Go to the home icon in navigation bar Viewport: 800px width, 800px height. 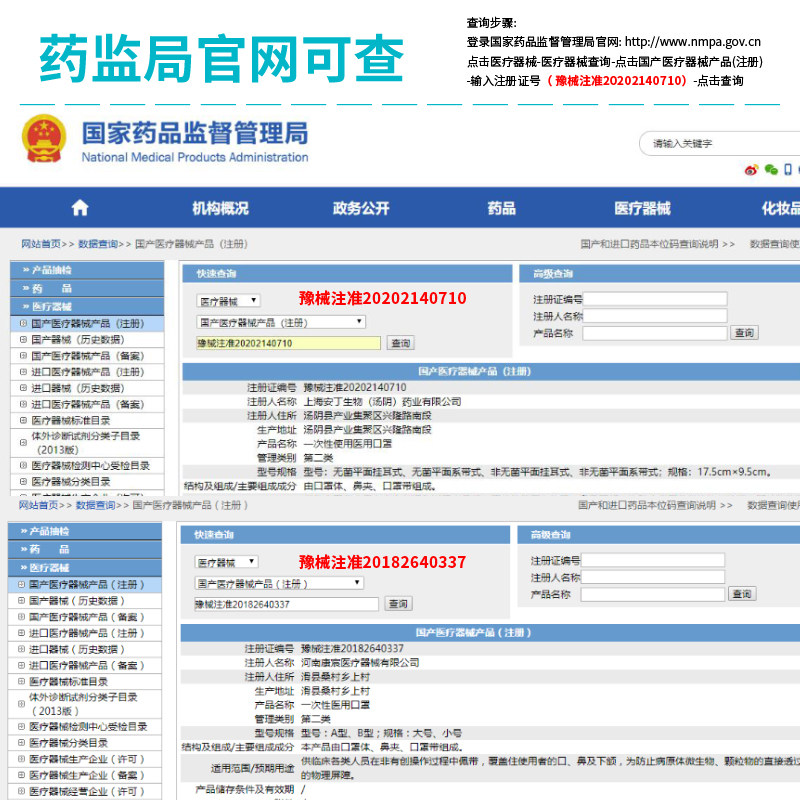(x=80, y=208)
